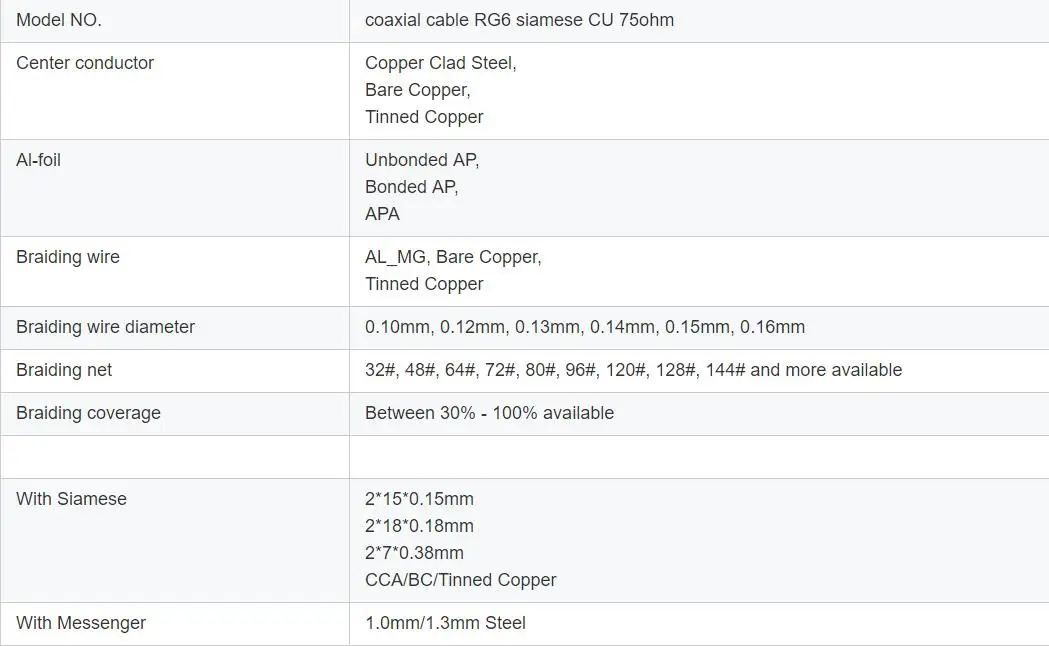The height and width of the screenshot is (646, 1049).
Task: Click the 'With Siamese' row label
Action: click(x=71, y=499)
